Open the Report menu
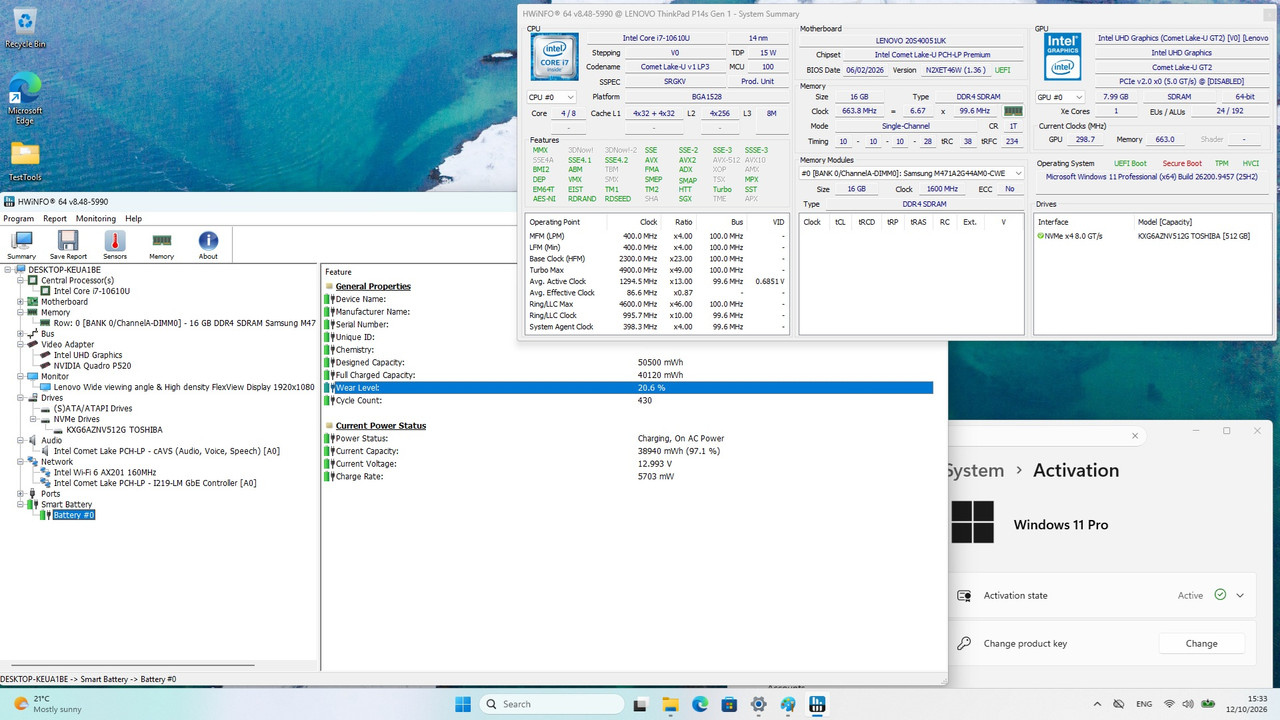 55,218
